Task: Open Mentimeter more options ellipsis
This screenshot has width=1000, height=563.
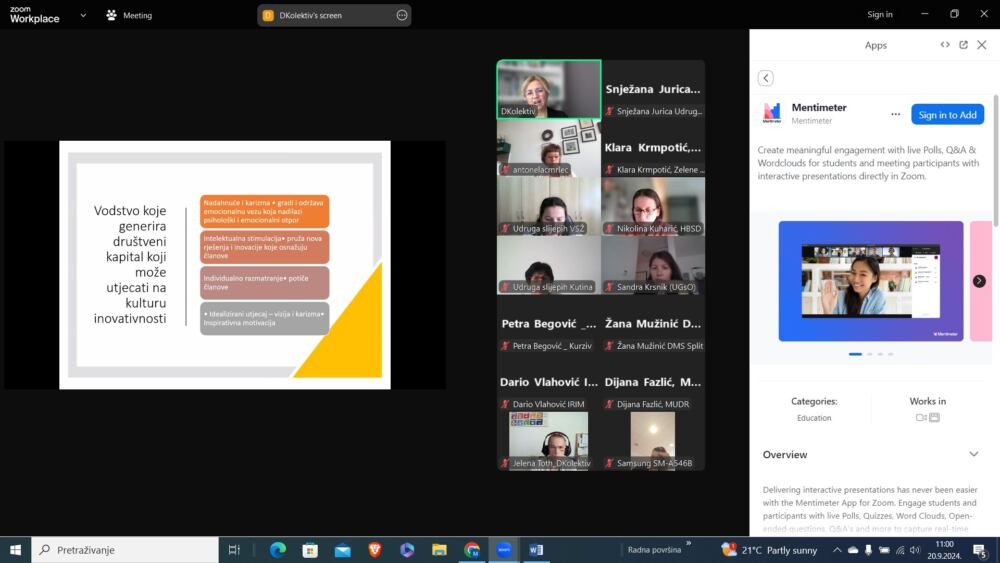Action: click(895, 114)
